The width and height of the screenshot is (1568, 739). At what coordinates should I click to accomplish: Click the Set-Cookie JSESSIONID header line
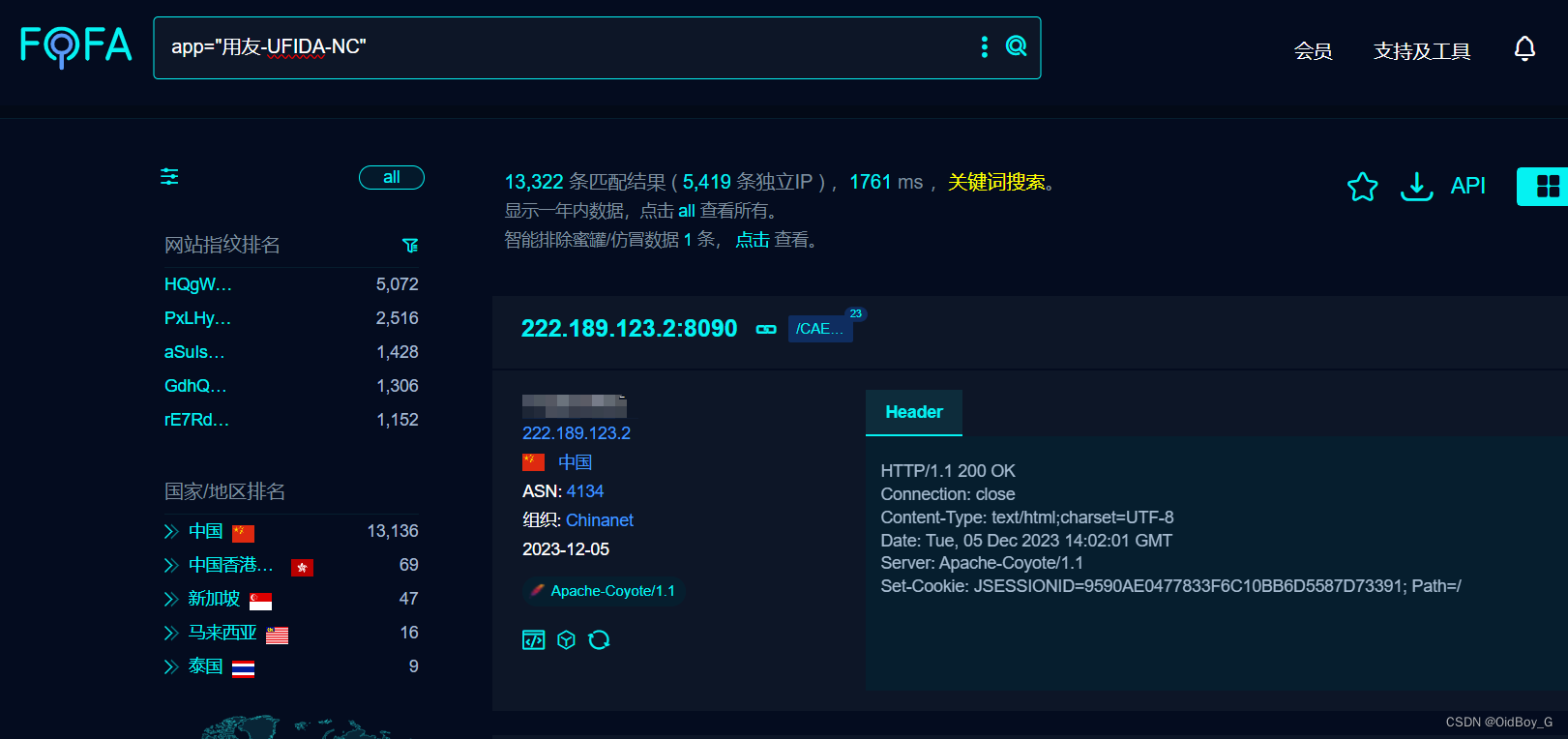pyautogui.click(x=1170, y=586)
